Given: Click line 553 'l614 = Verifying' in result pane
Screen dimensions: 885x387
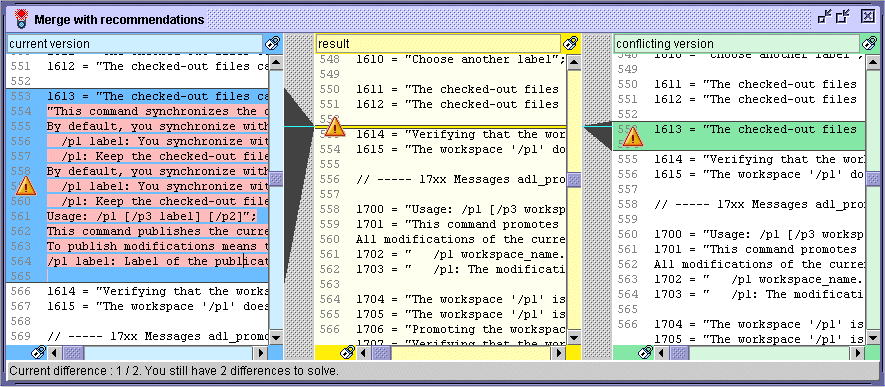Looking at the screenshot, I should 461,134.
